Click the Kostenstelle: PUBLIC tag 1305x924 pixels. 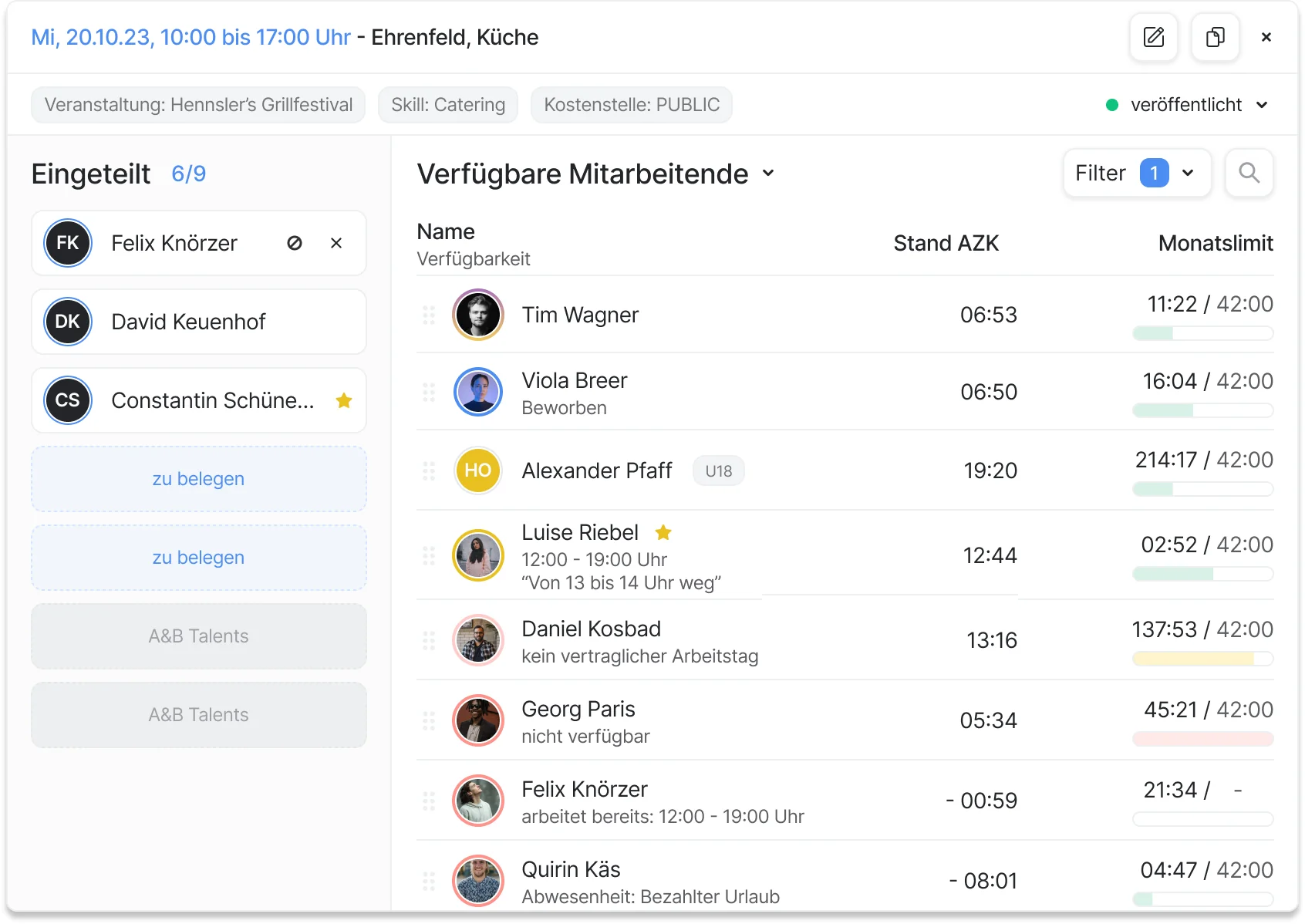coord(631,105)
